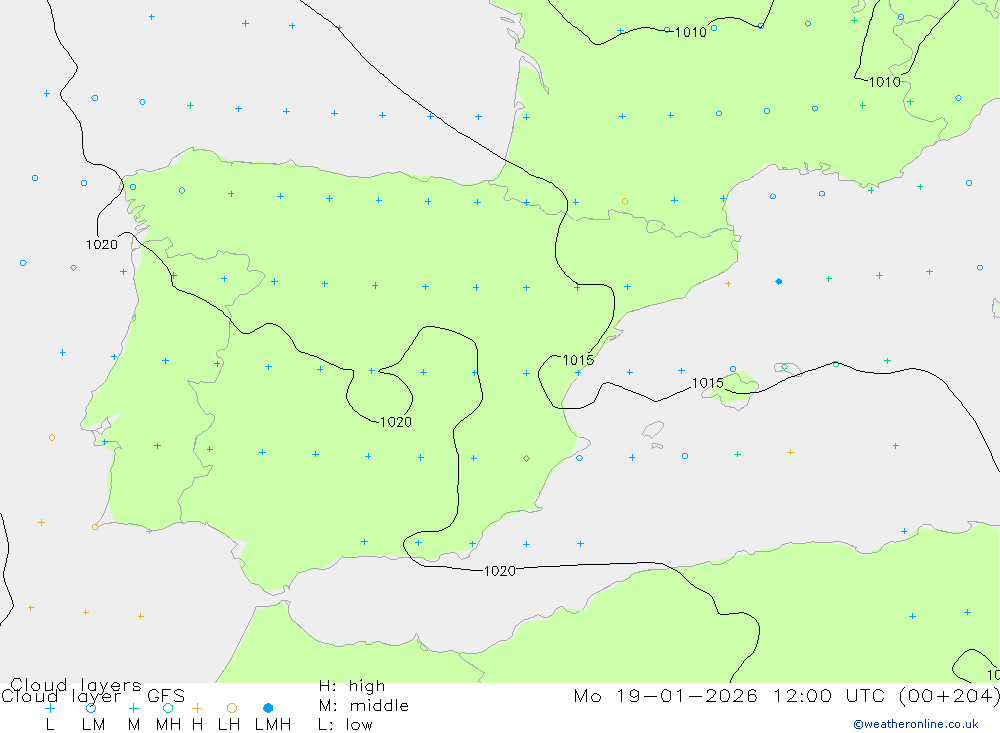Screen dimensions: 1000x733
Task: Click the green circle MH legend symbol
Action: 168,708
